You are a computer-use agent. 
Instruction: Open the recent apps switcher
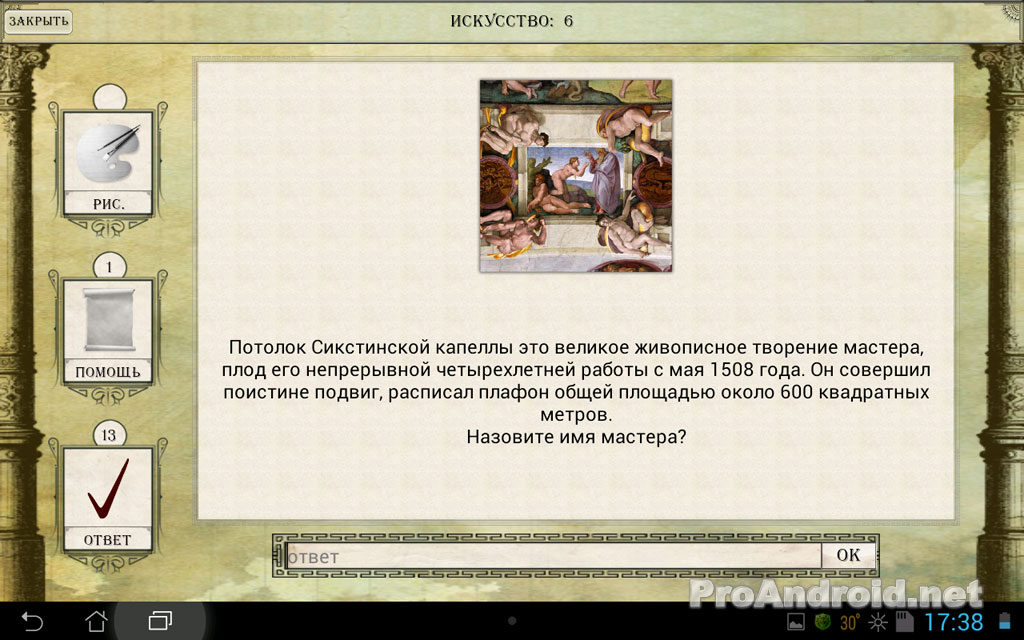[160, 621]
